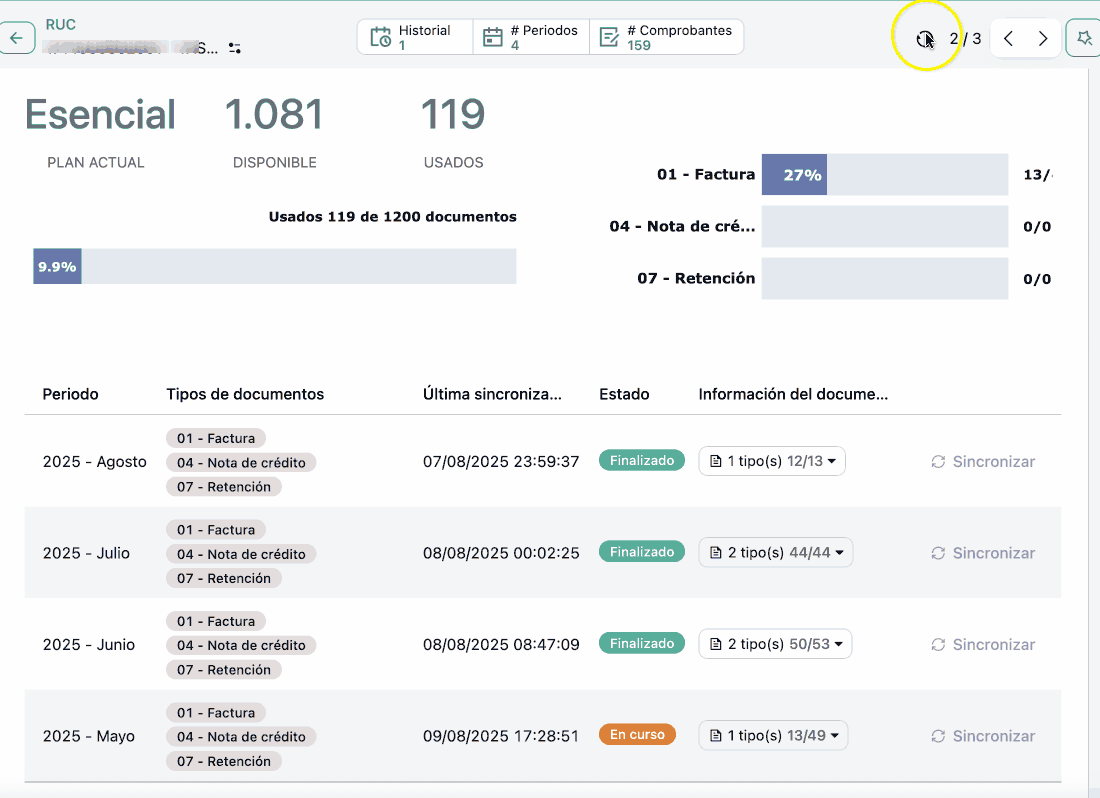Select the Periodo column header
Viewport: 1100px width, 798px height.
[x=70, y=394]
